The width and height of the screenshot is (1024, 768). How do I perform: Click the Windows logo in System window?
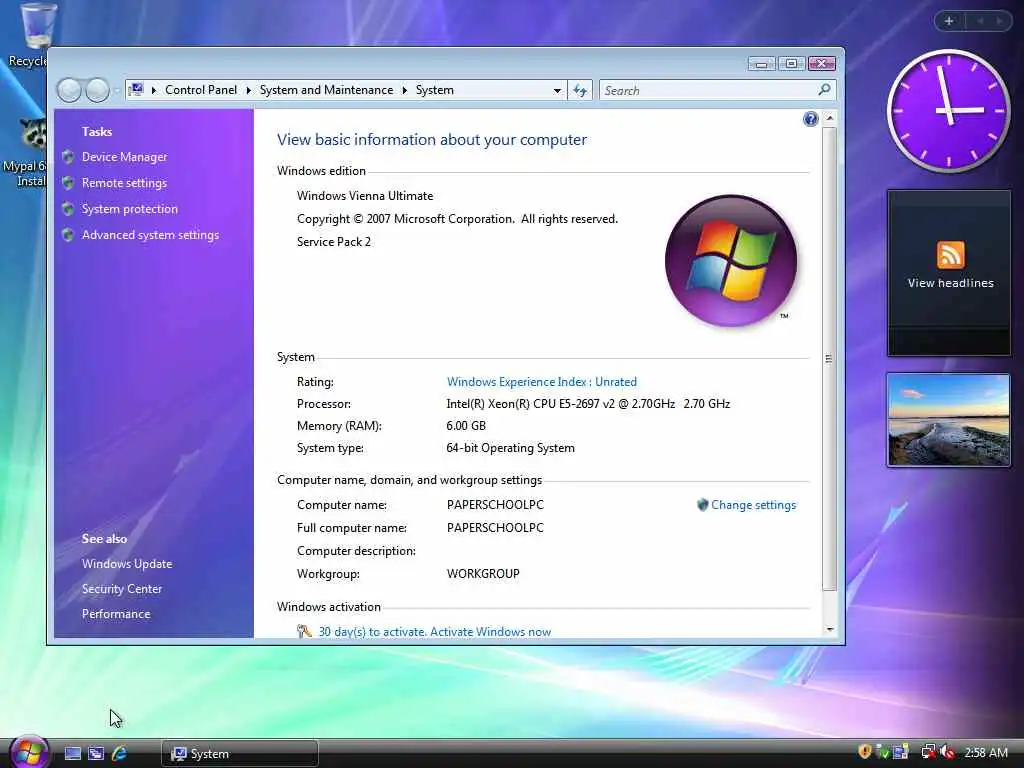pyautogui.click(x=731, y=261)
